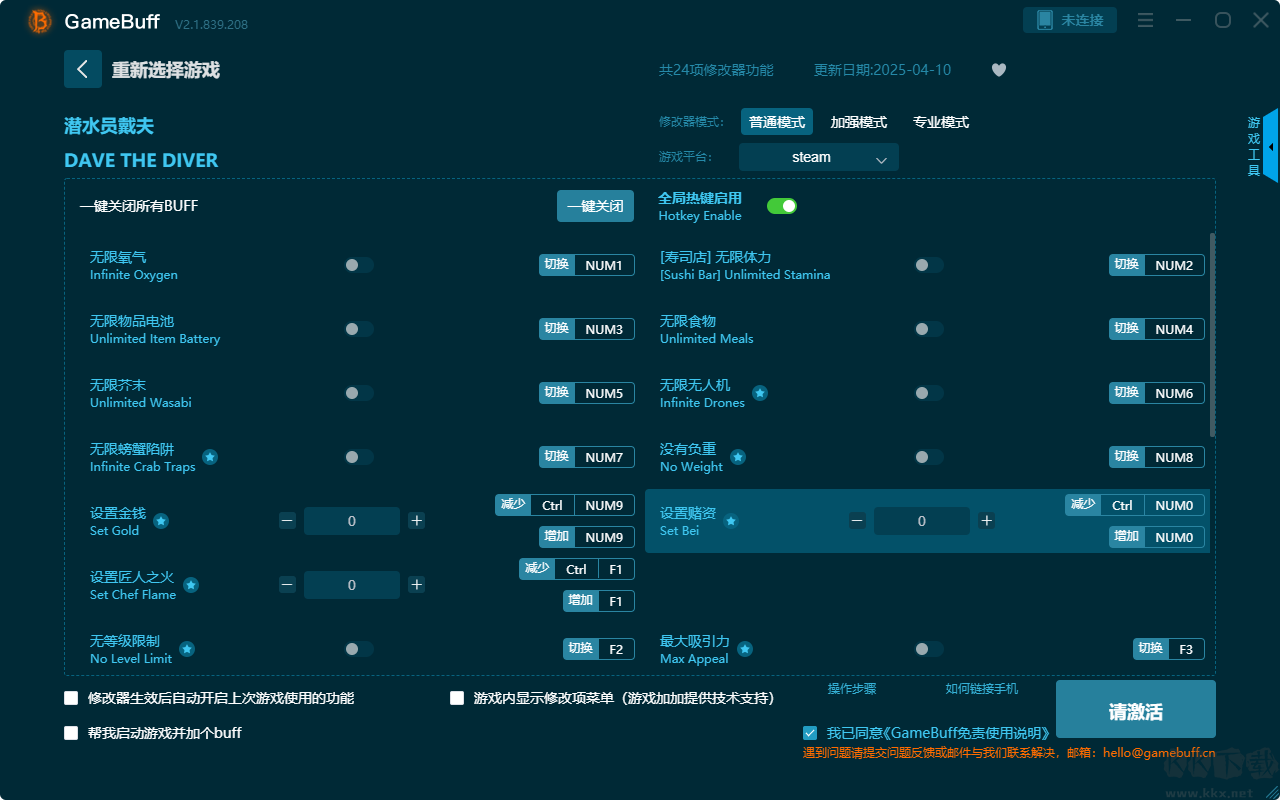Click the 未连接 connection button
The width and height of the screenshot is (1280, 800).
coord(1070,20)
